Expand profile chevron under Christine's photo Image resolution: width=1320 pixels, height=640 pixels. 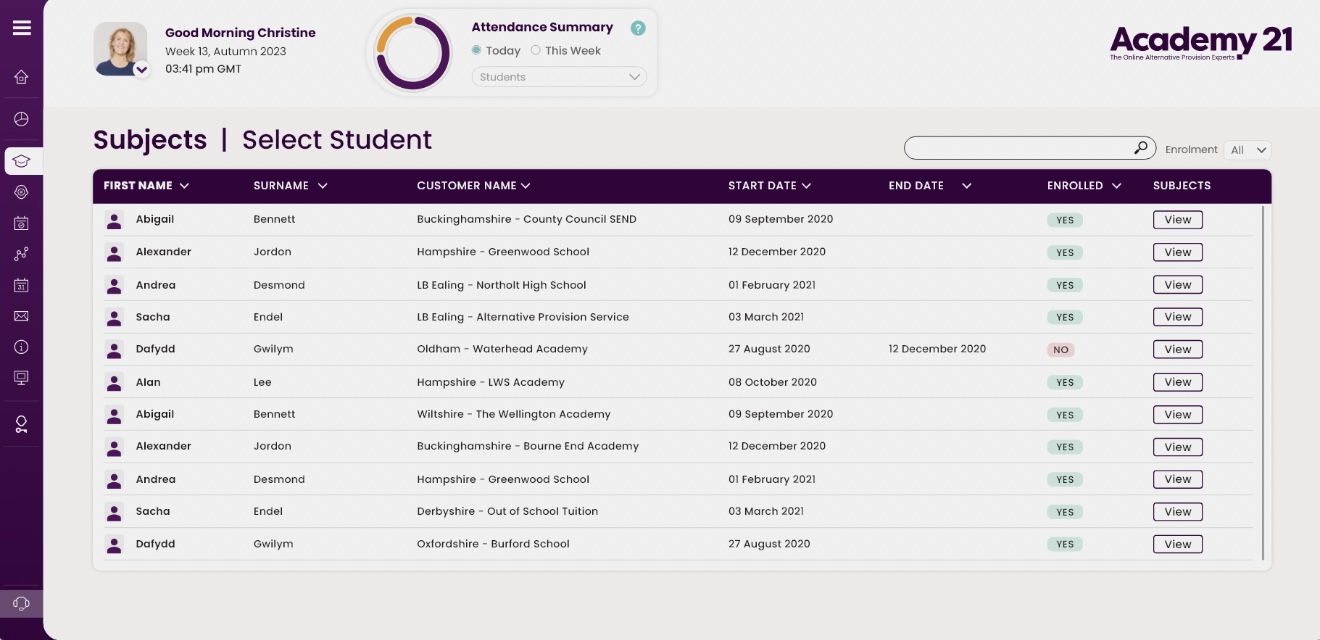[141, 69]
